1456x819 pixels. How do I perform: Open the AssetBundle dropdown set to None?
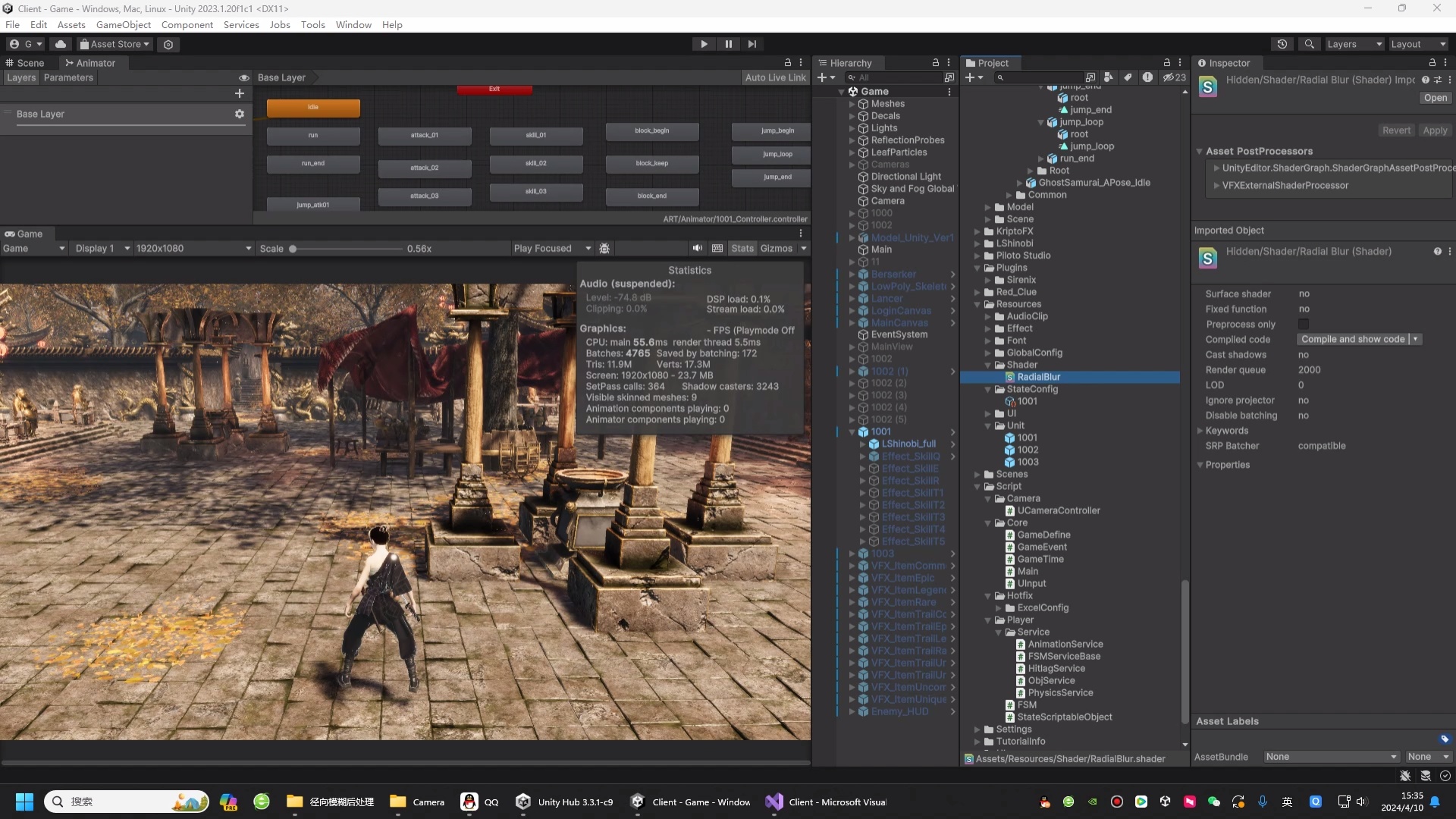click(1330, 756)
